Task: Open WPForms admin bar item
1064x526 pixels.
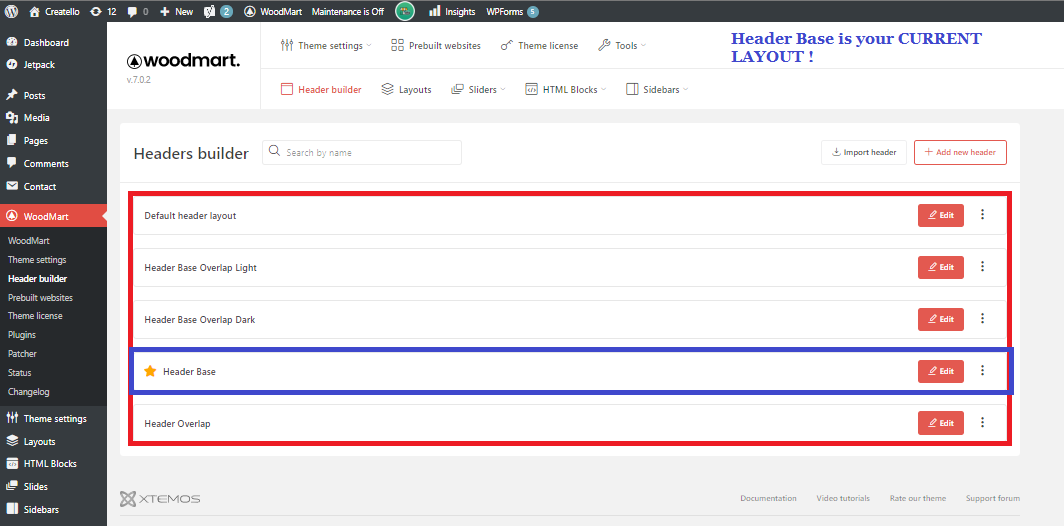Action: [512, 12]
